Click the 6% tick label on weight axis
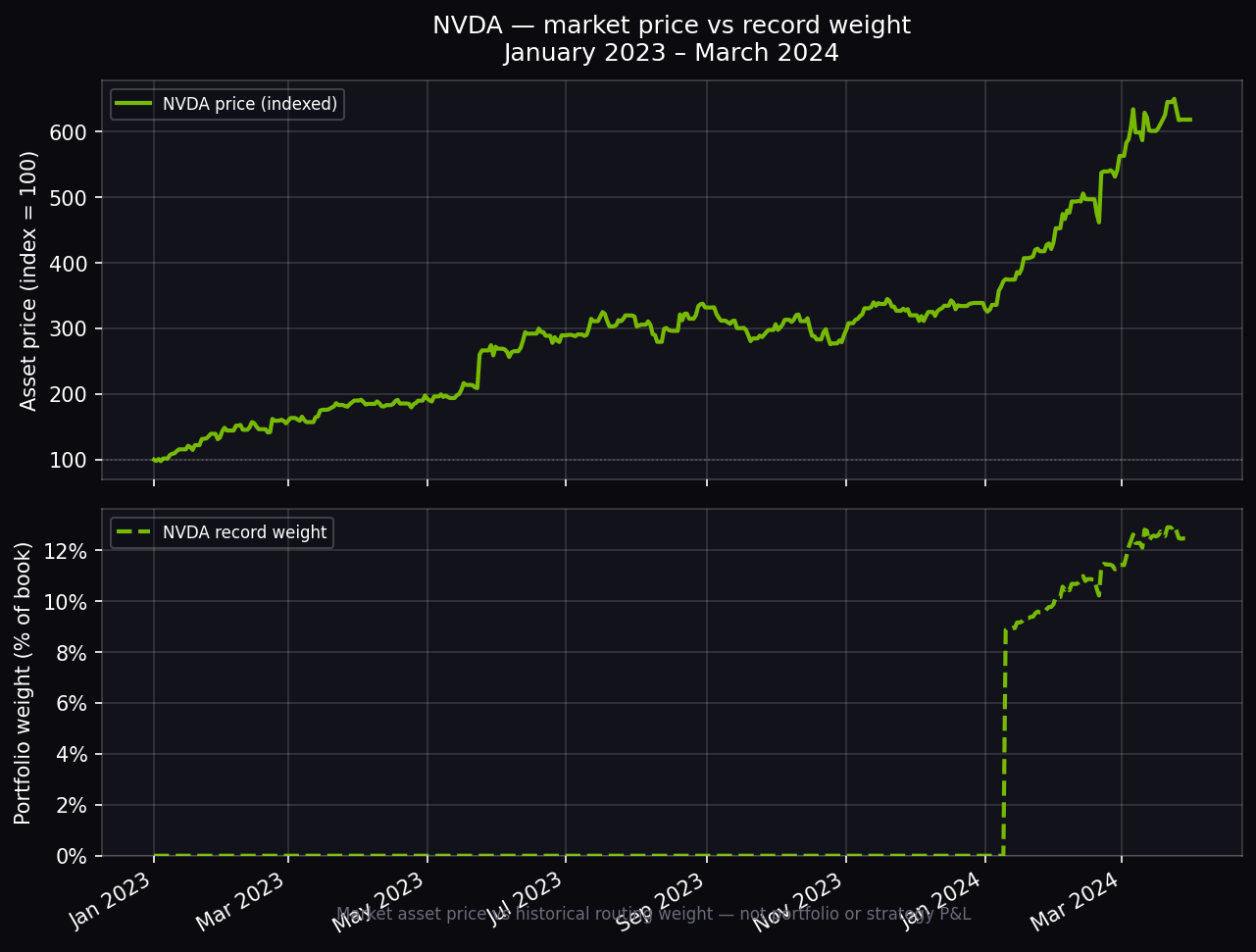The width and height of the screenshot is (1256, 952). tap(71, 704)
